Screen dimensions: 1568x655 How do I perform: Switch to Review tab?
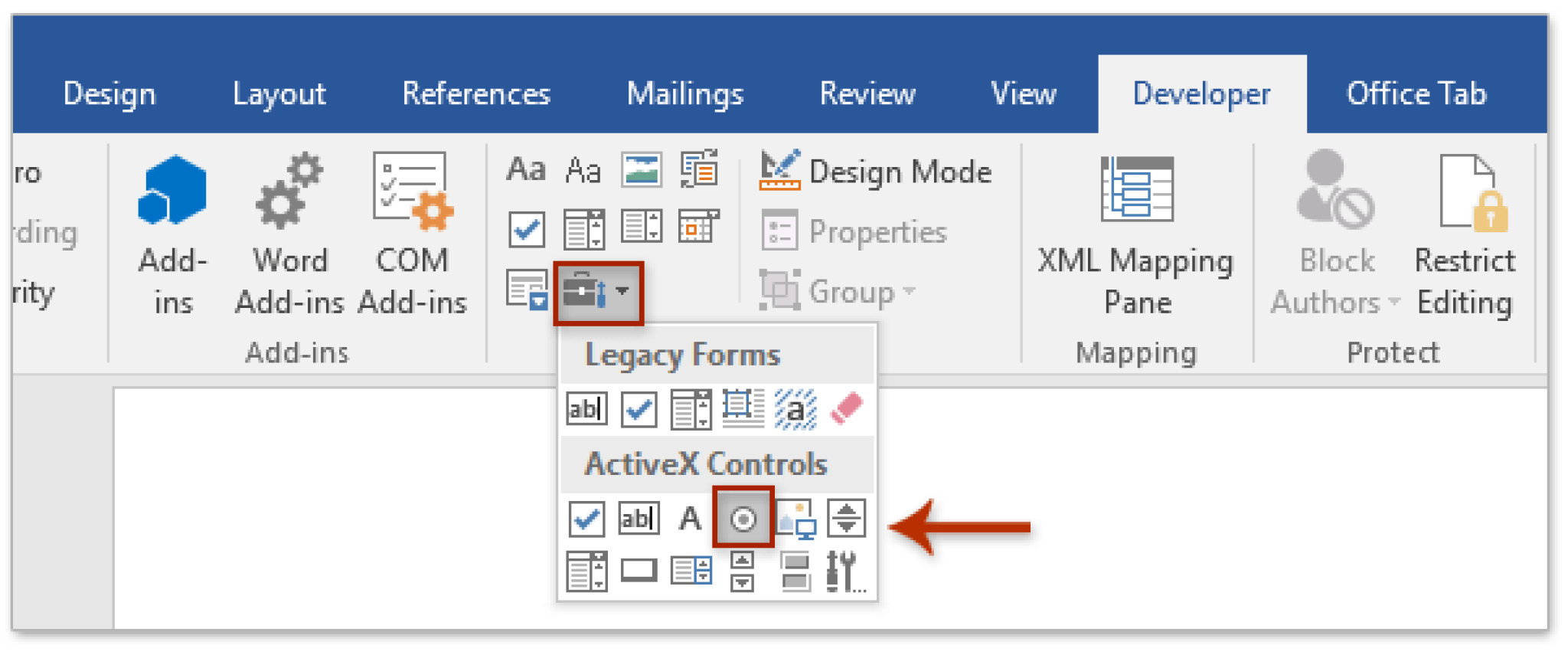(x=867, y=94)
